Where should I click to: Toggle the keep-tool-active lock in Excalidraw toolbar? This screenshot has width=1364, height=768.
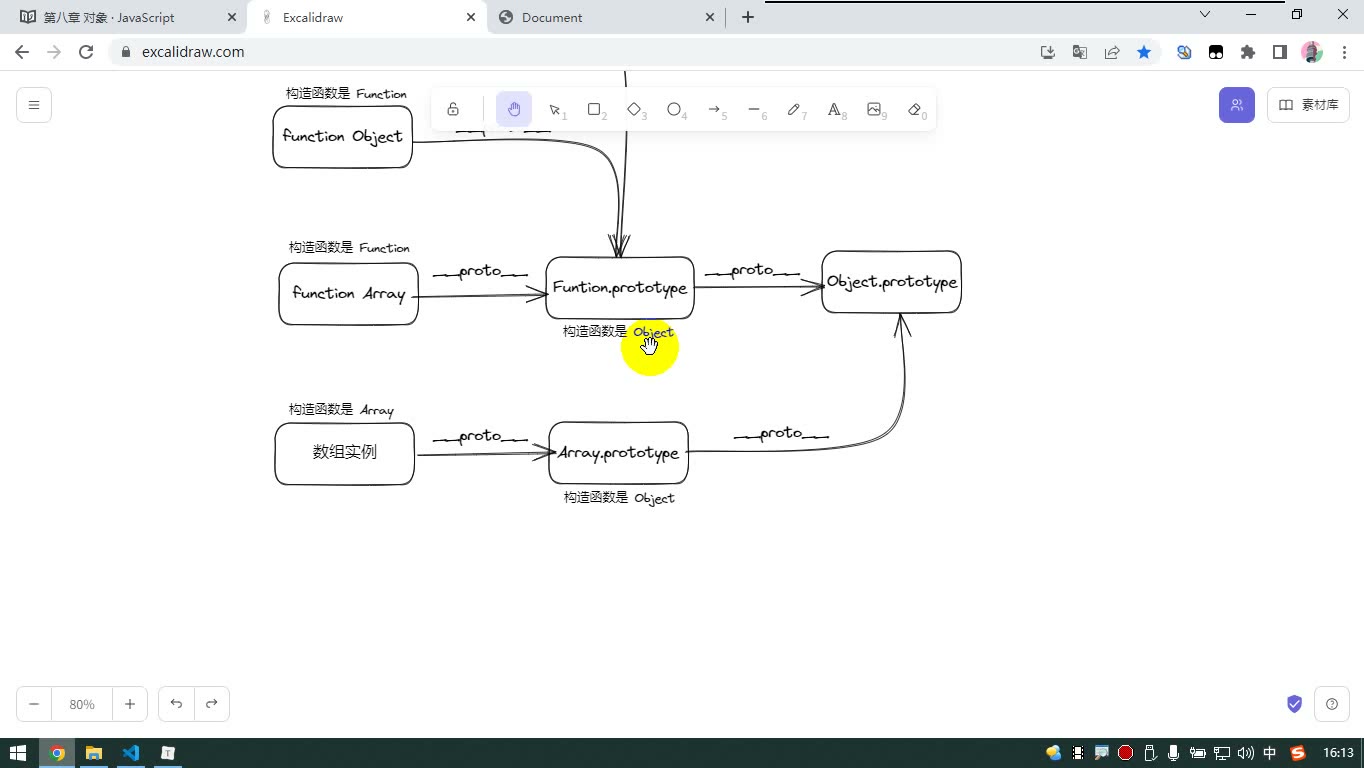pos(453,110)
